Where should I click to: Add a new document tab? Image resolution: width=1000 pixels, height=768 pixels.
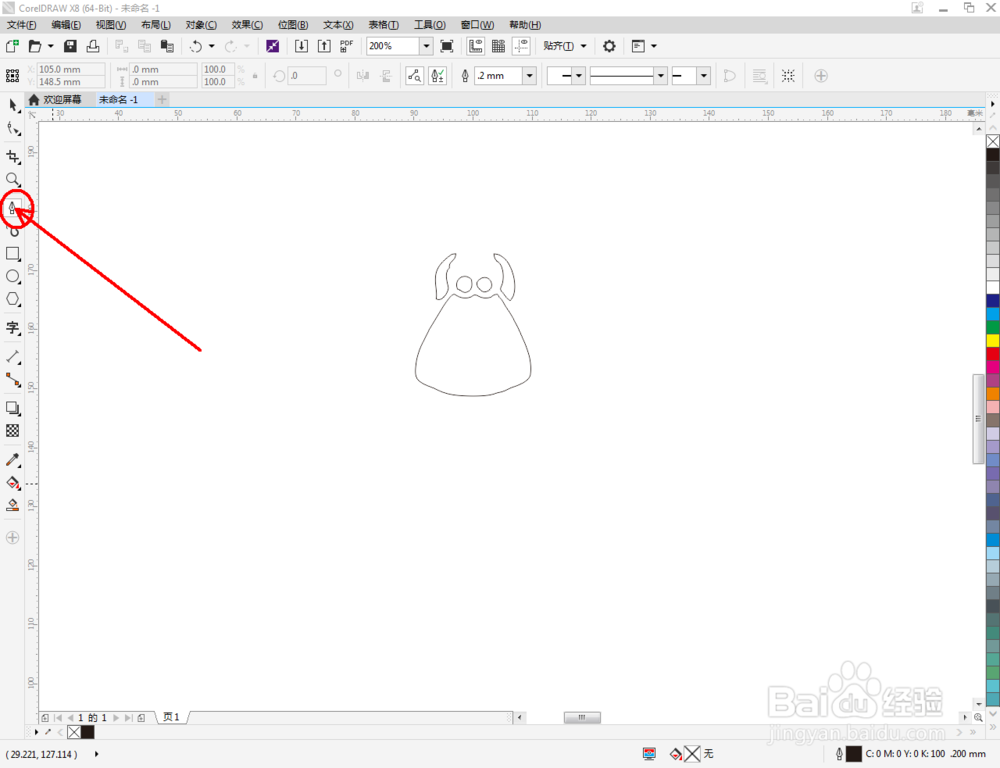pyautogui.click(x=162, y=100)
